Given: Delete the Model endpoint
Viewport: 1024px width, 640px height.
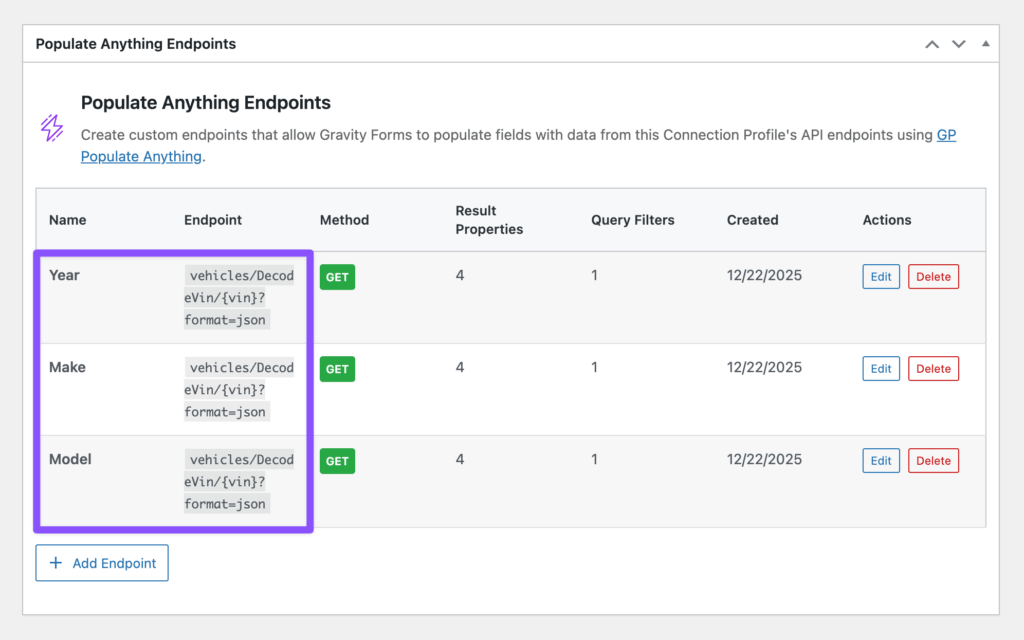Looking at the screenshot, I should tap(932, 460).
